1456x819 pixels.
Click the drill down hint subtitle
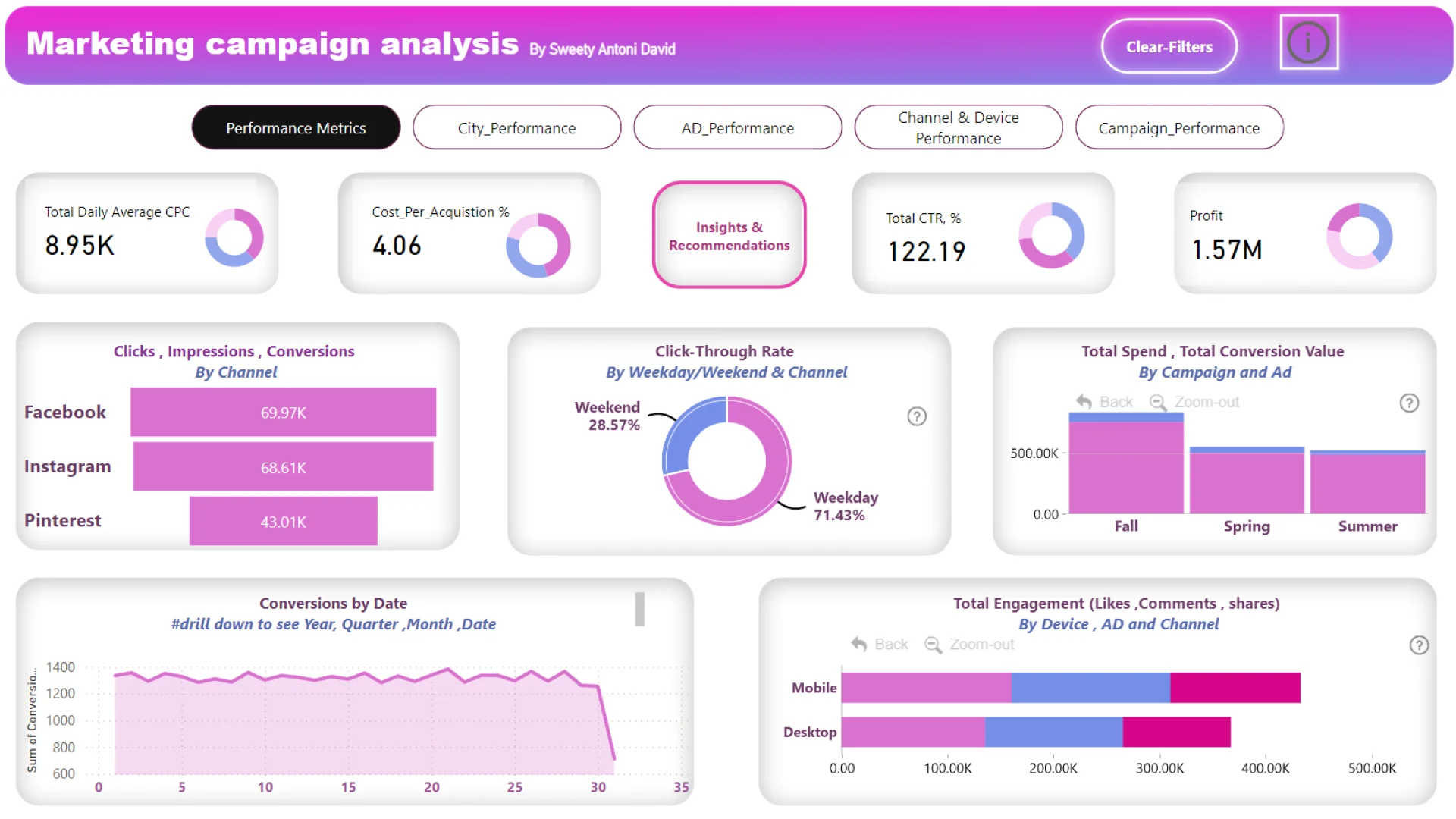pos(333,624)
